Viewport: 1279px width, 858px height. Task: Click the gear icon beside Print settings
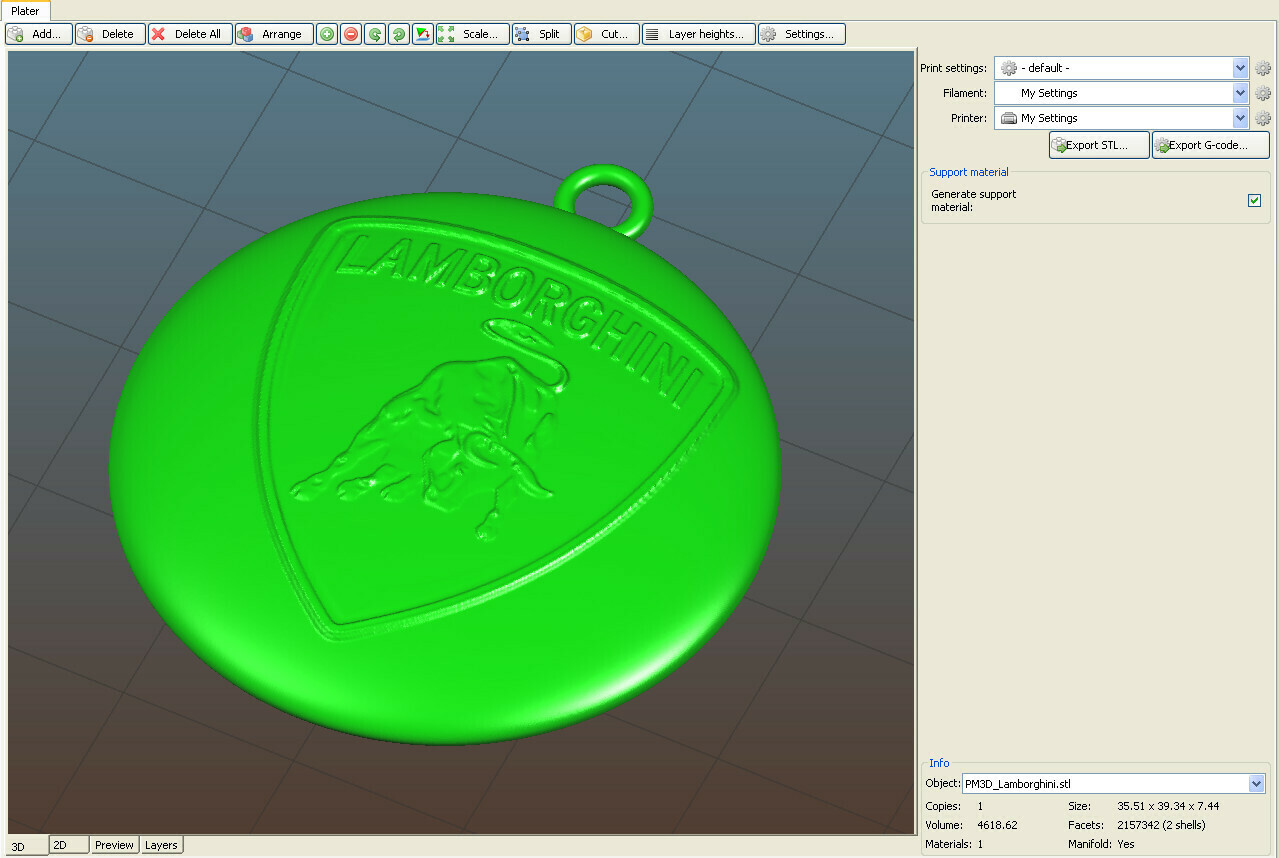coord(1263,68)
